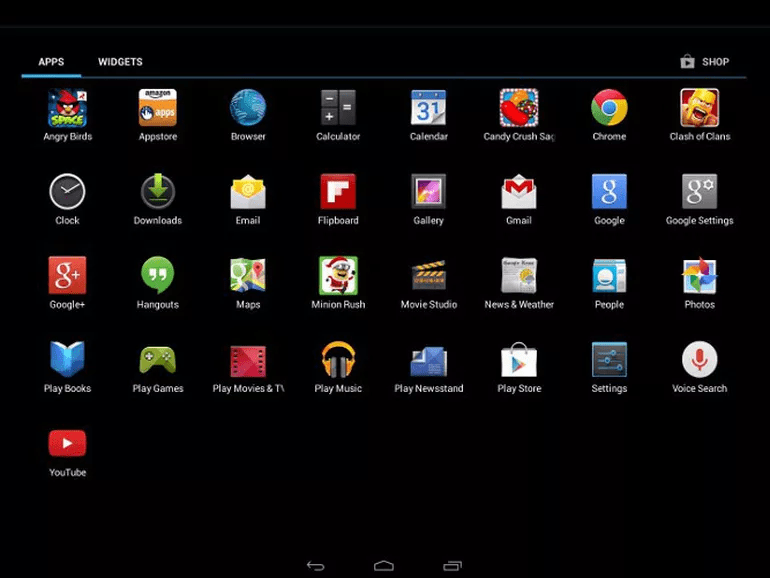Image resolution: width=770 pixels, height=578 pixels.
Task: Select the Apps tab
Action: (x=51, y=62)
